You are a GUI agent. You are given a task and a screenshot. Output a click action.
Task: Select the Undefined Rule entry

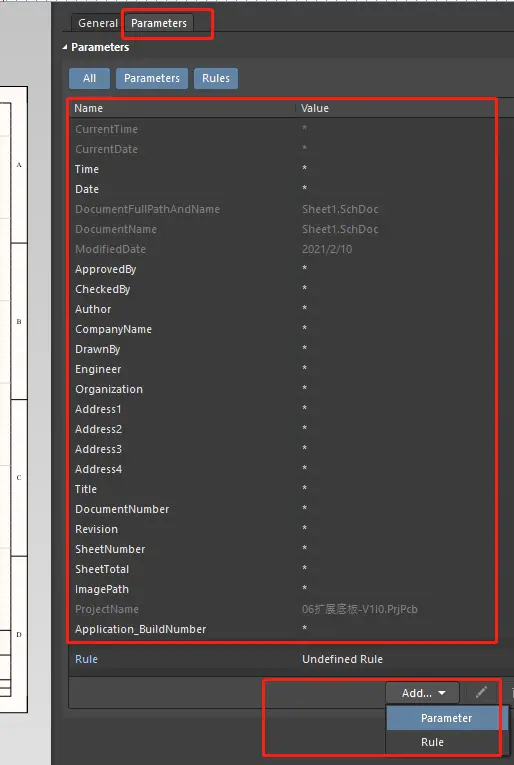[x=342, y=659]
